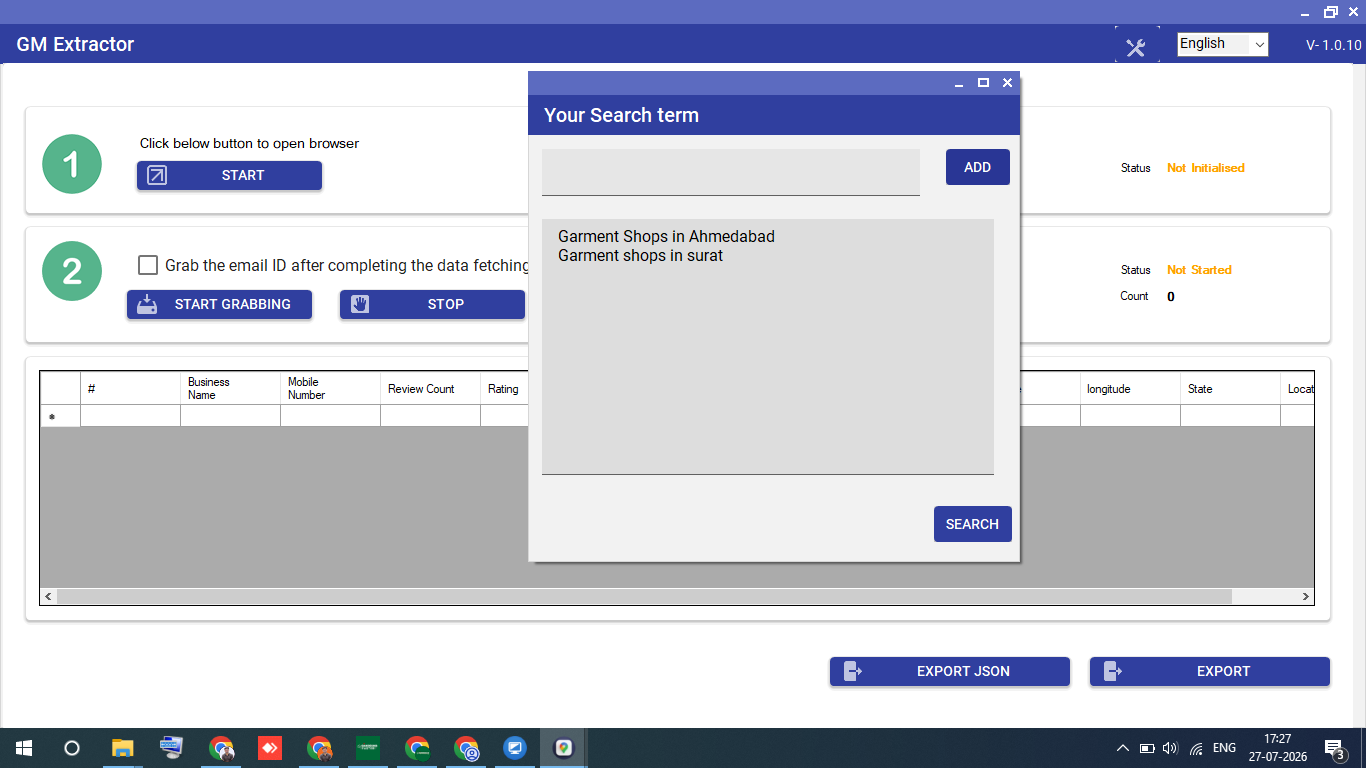The image size is (1366, 768).
Task: Click State column header
Action: (1231, 388)
